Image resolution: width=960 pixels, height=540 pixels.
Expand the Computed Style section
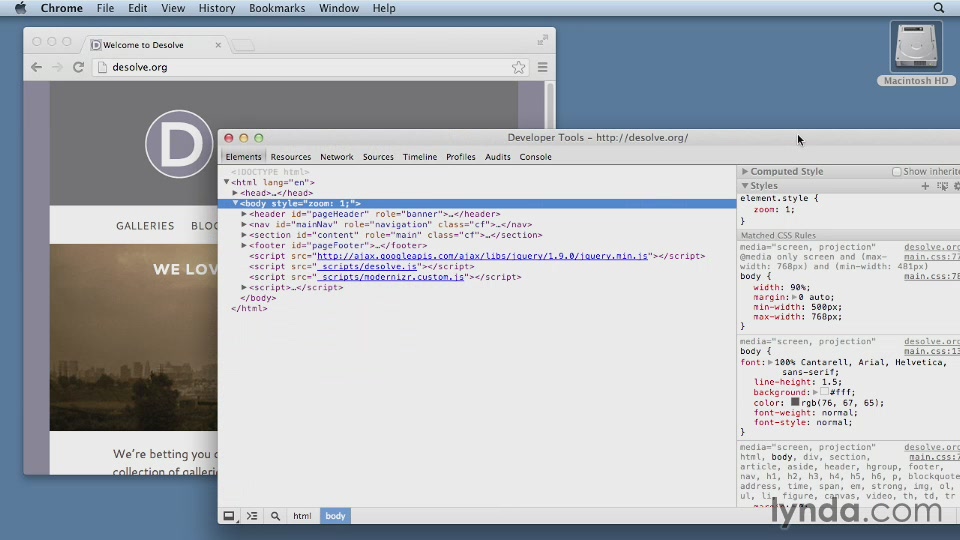[x=745, y=171]
